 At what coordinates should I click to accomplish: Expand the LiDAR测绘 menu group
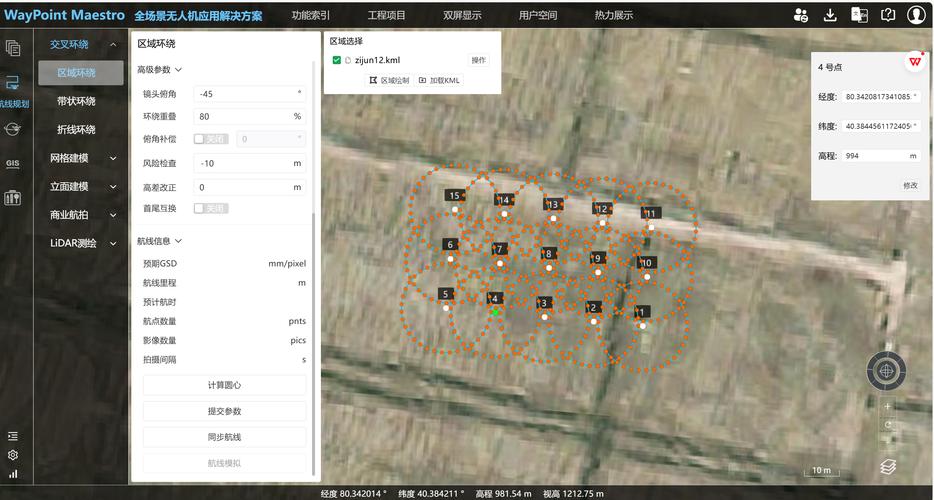[x=76, y=243]
